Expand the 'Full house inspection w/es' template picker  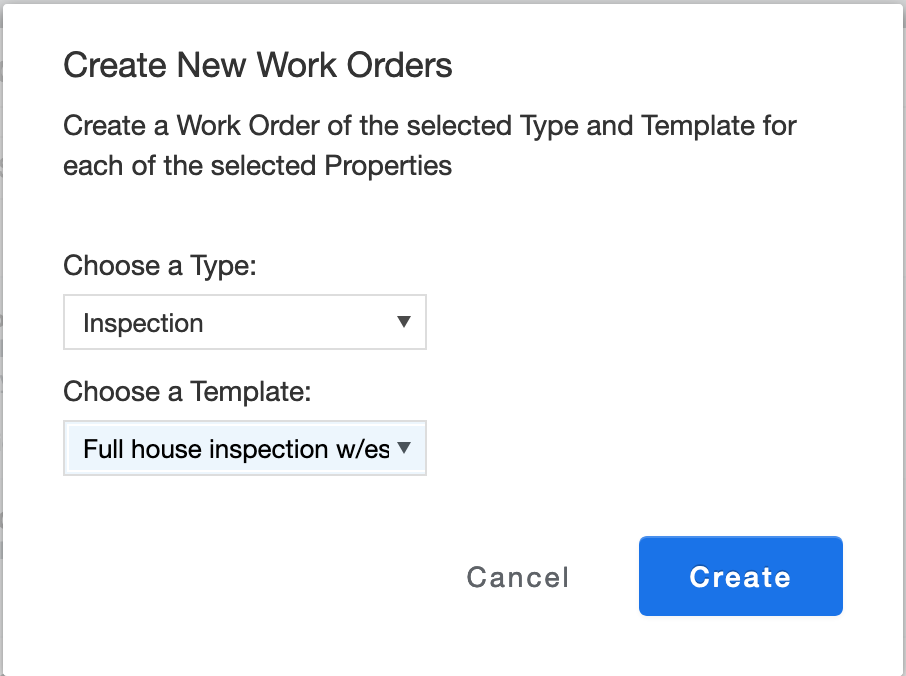click(x=244, y=448)
